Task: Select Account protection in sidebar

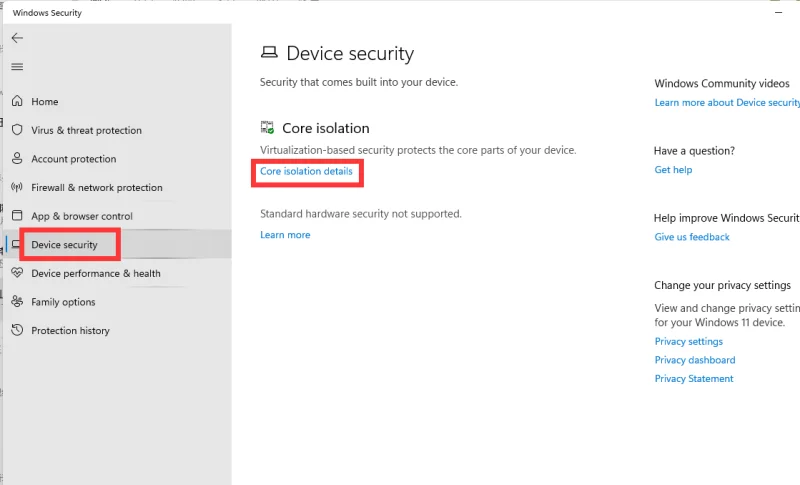Action: (73, 159)
